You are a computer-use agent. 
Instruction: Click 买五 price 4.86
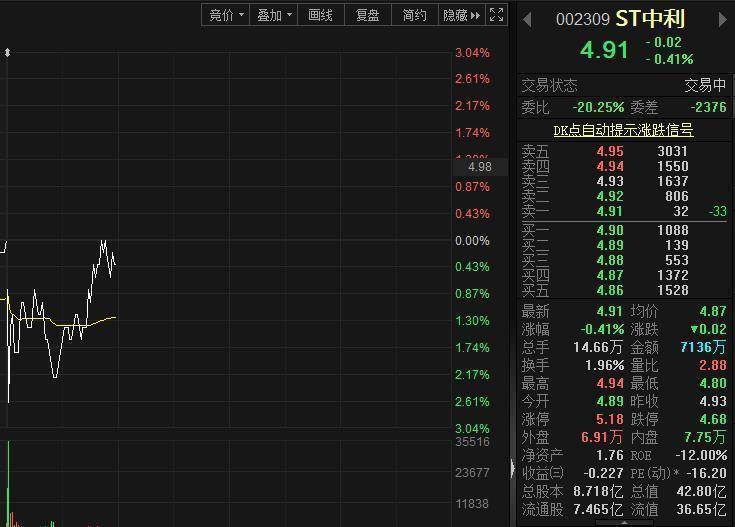click(610, 290)
